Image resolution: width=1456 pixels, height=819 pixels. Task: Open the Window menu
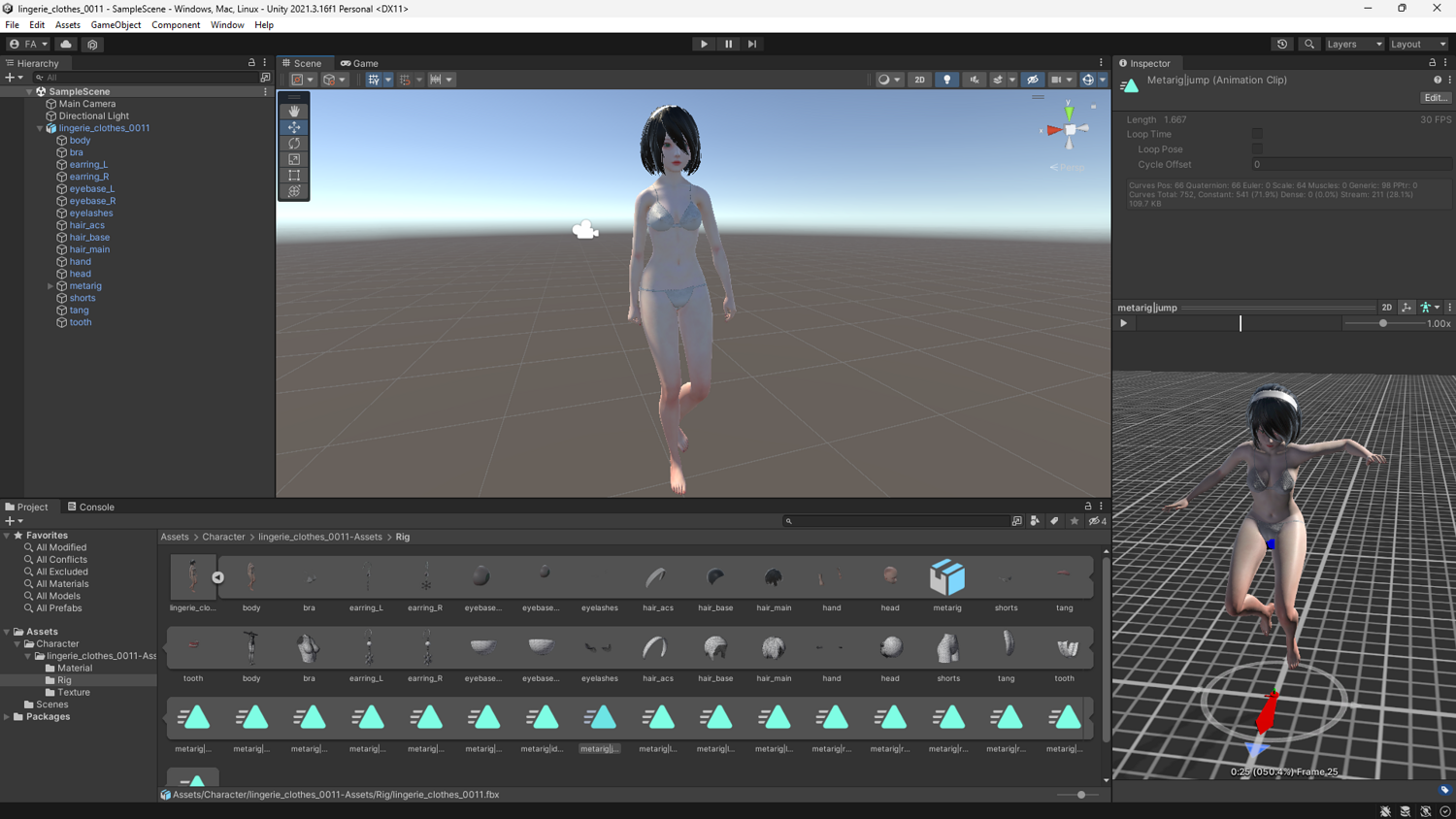(227, 25)
